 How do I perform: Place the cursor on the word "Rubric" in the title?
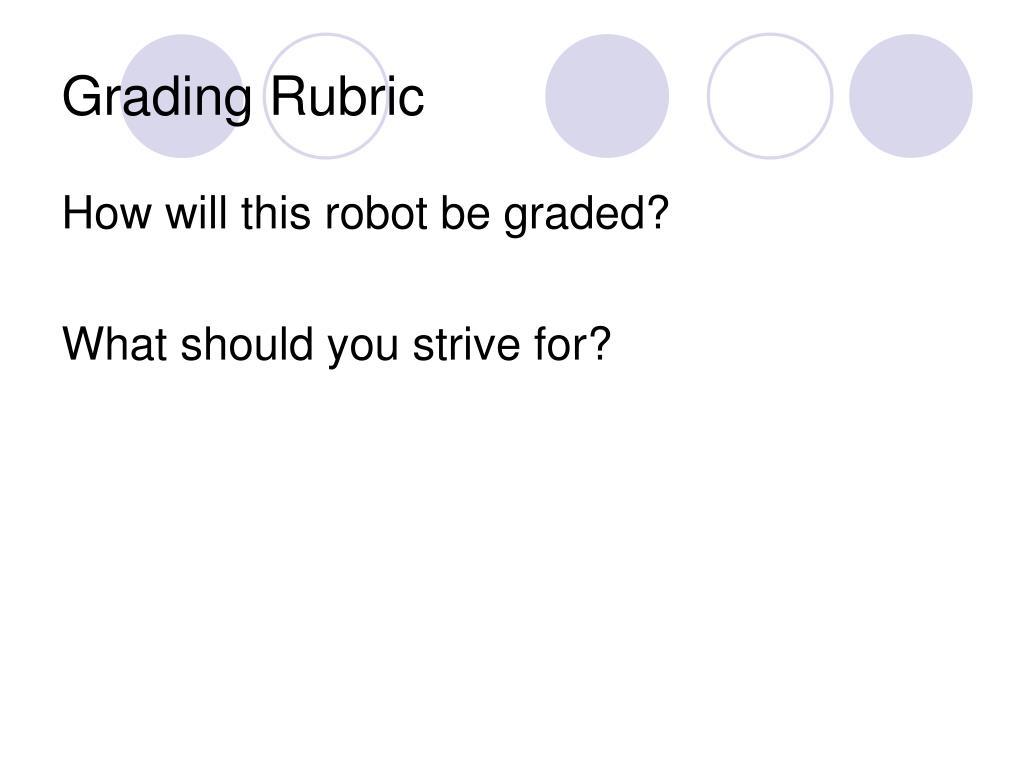pos(347,96)
